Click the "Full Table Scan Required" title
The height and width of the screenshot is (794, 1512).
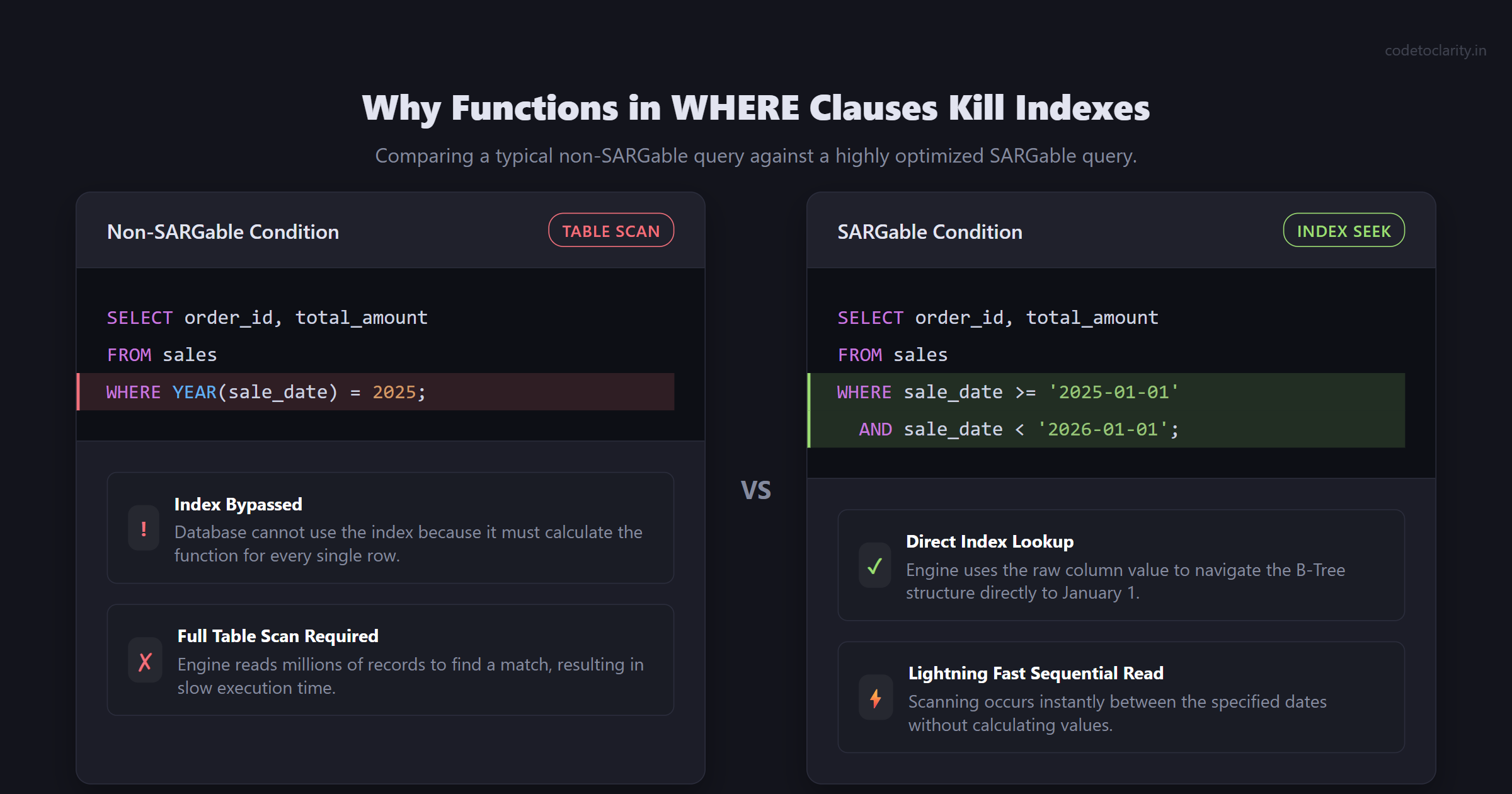[x=278, y=636]
